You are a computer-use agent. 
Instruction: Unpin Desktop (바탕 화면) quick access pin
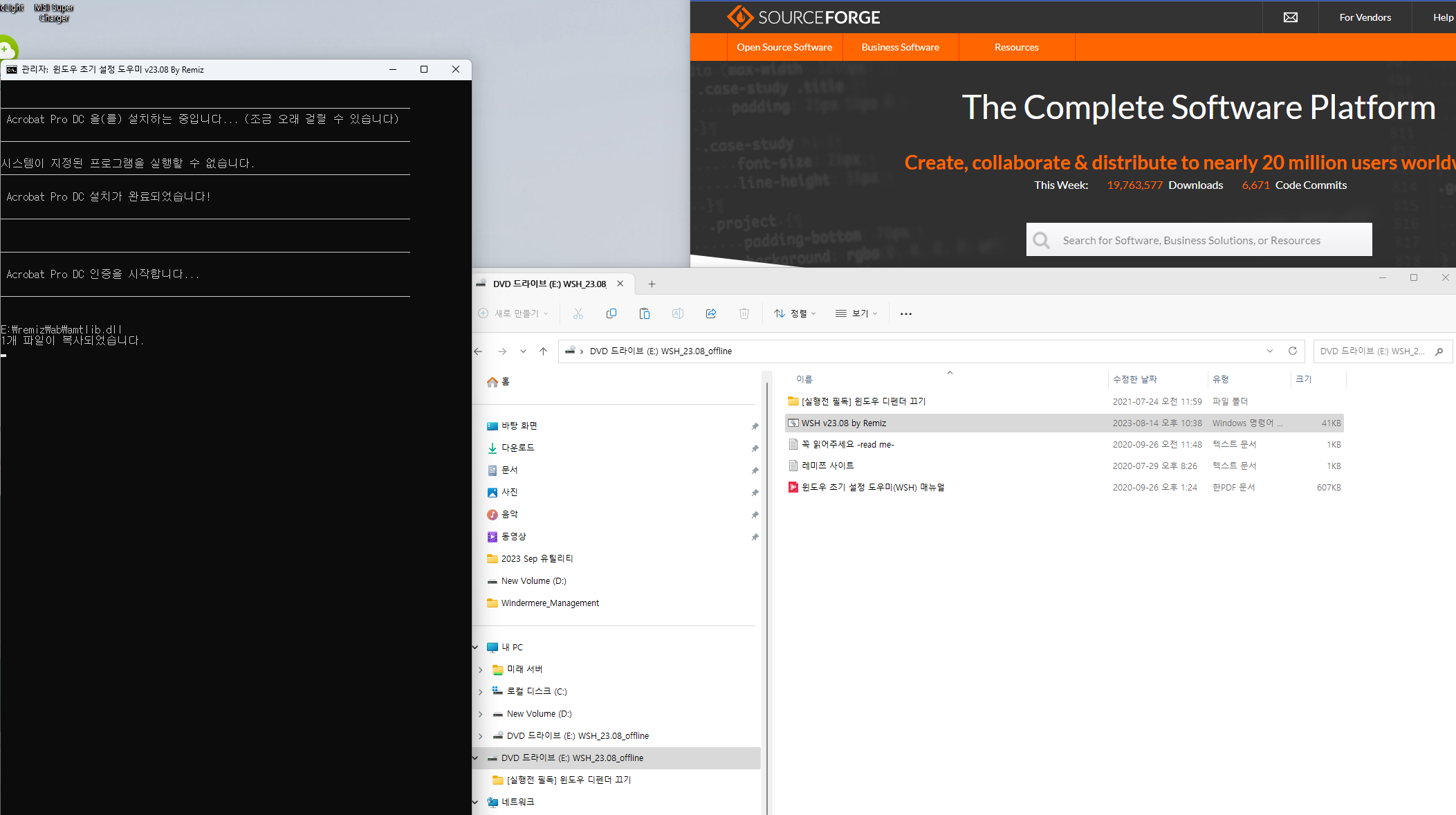click(755, 426)
